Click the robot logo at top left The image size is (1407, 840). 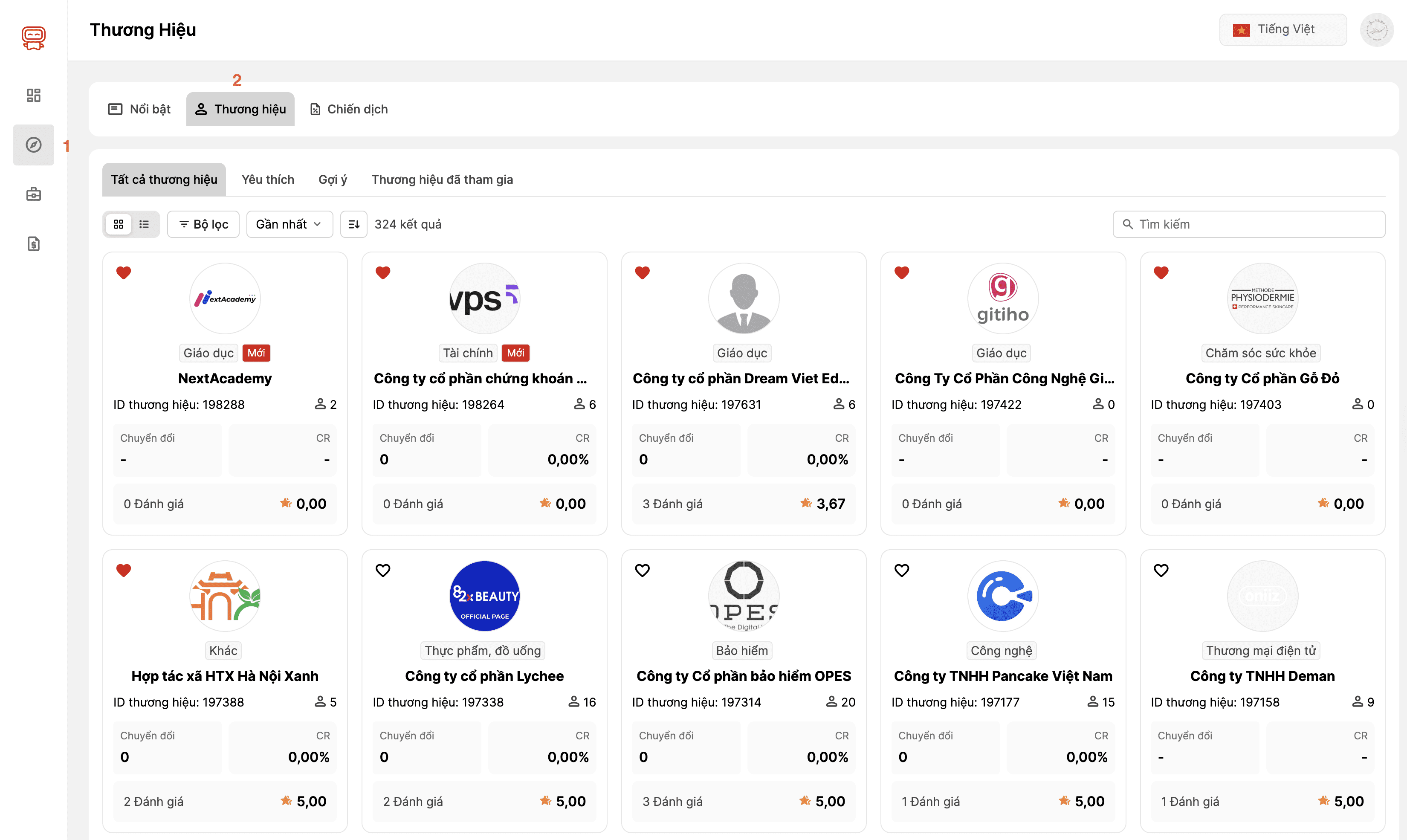coord(33,38)
